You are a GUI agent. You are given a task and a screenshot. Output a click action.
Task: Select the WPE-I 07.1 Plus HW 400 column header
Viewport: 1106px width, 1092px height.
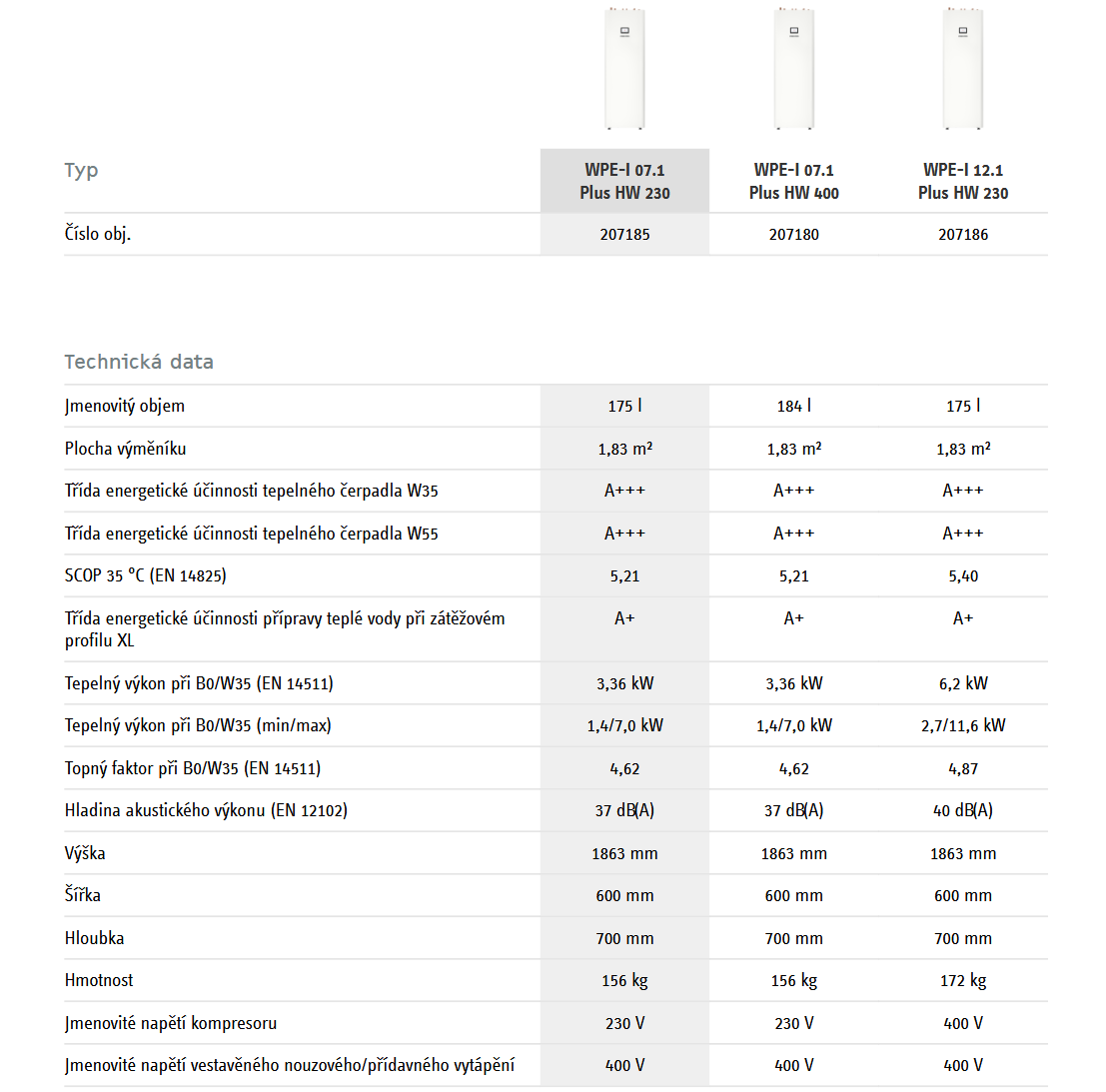794,181
